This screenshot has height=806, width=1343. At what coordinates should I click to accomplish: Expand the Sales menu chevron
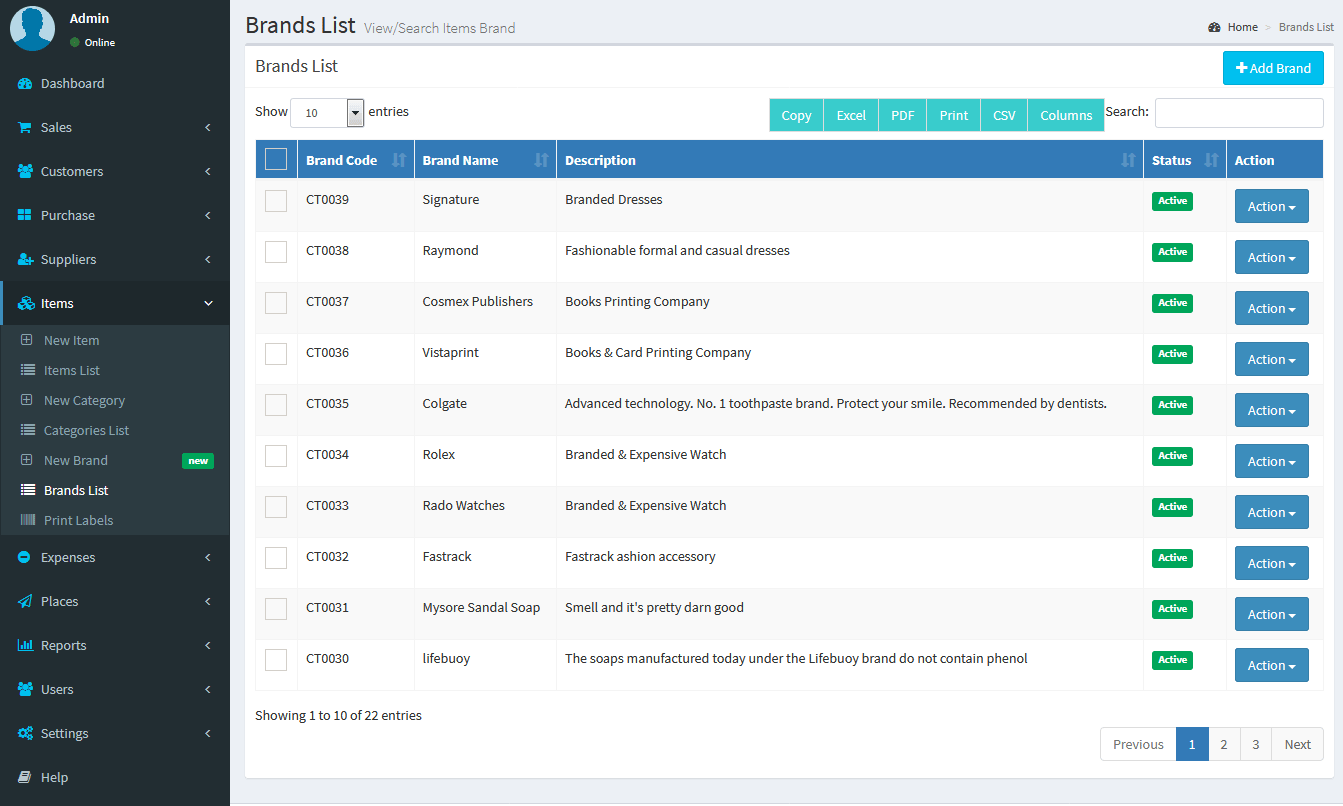coord(208,128)
